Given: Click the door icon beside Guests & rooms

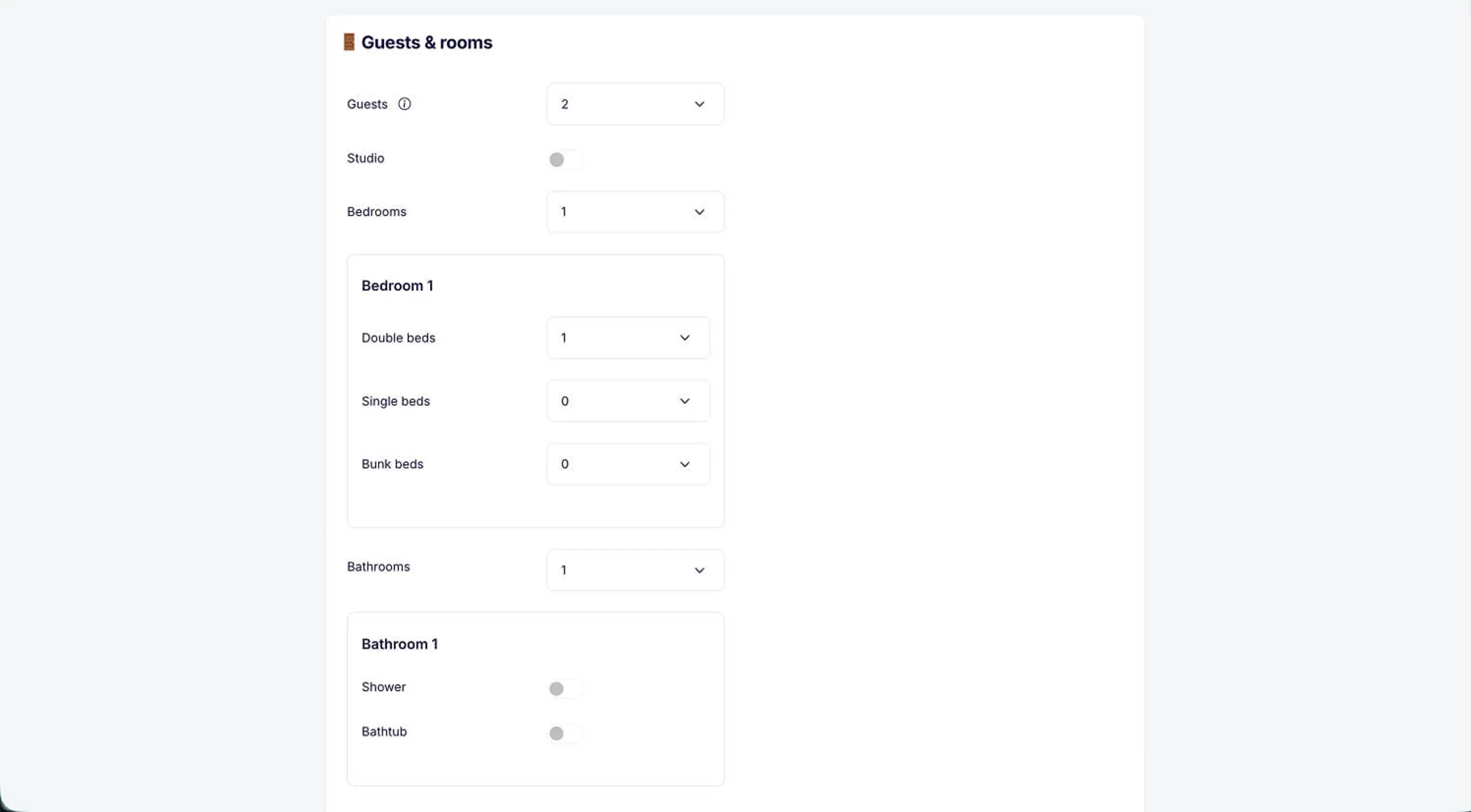Looking at the screenshot, I should click(349, 42).
